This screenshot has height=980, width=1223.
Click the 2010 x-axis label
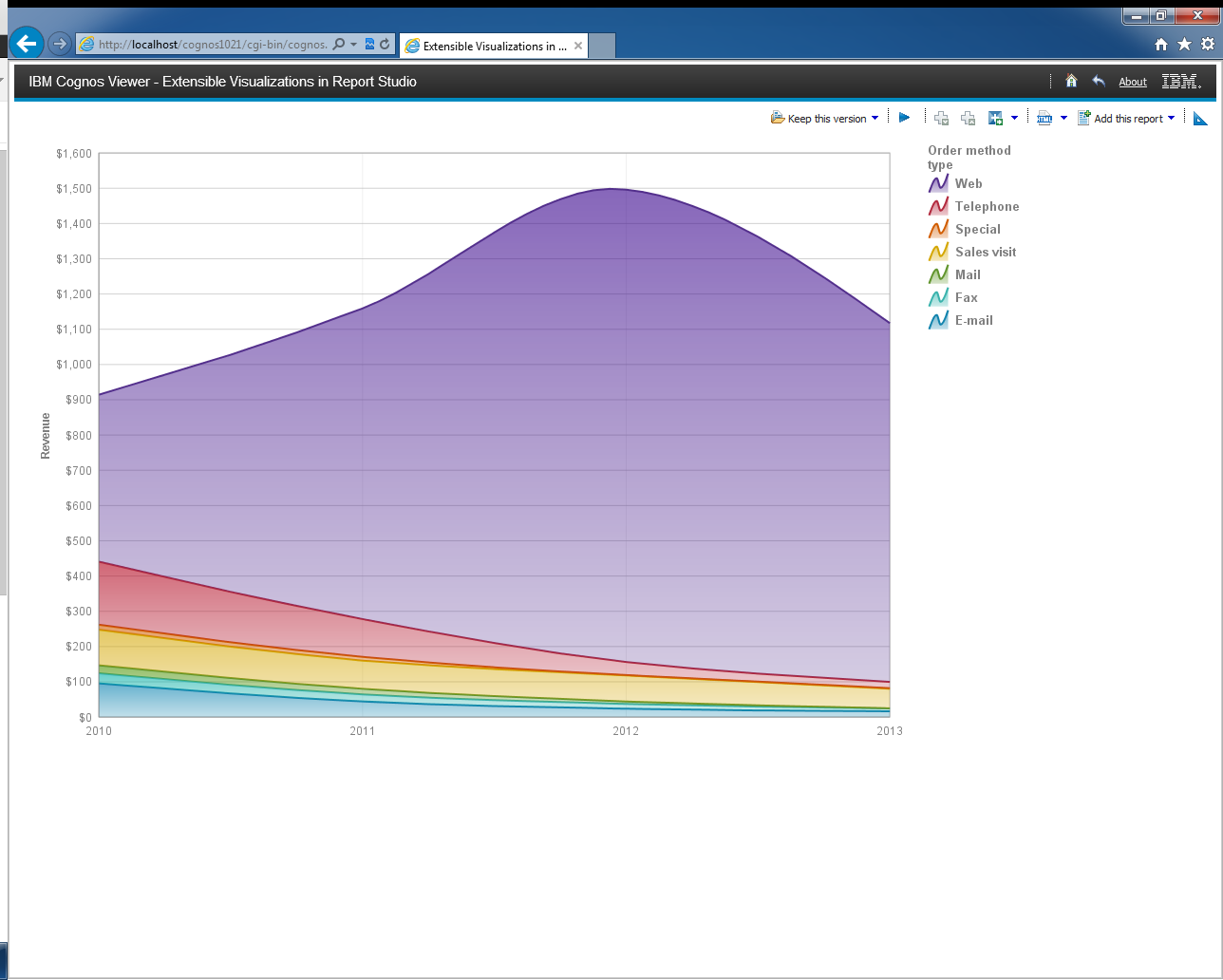99,731
